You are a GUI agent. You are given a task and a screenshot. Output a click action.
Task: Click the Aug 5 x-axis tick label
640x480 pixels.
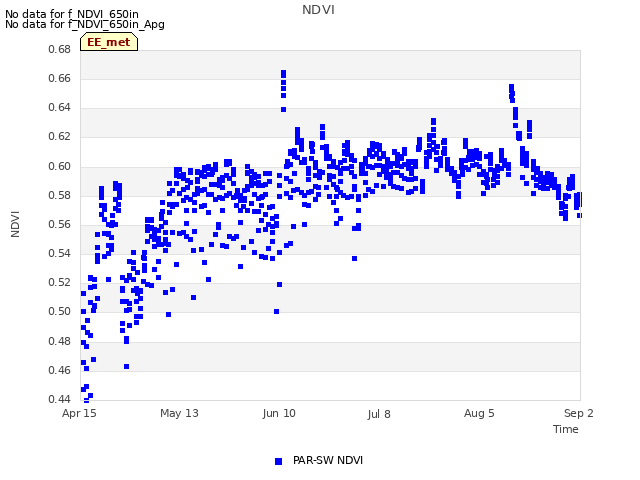[479, 413]
